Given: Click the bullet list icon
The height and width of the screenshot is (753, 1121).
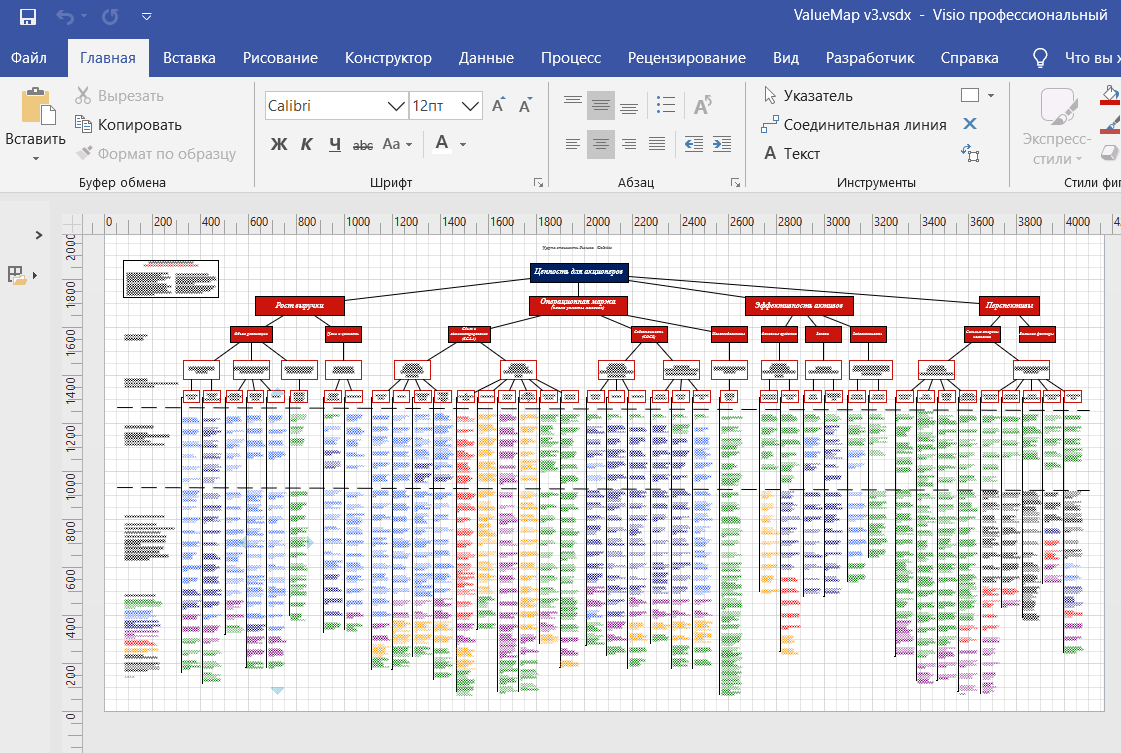Looking at the screenshot, I should pos(666,105).
